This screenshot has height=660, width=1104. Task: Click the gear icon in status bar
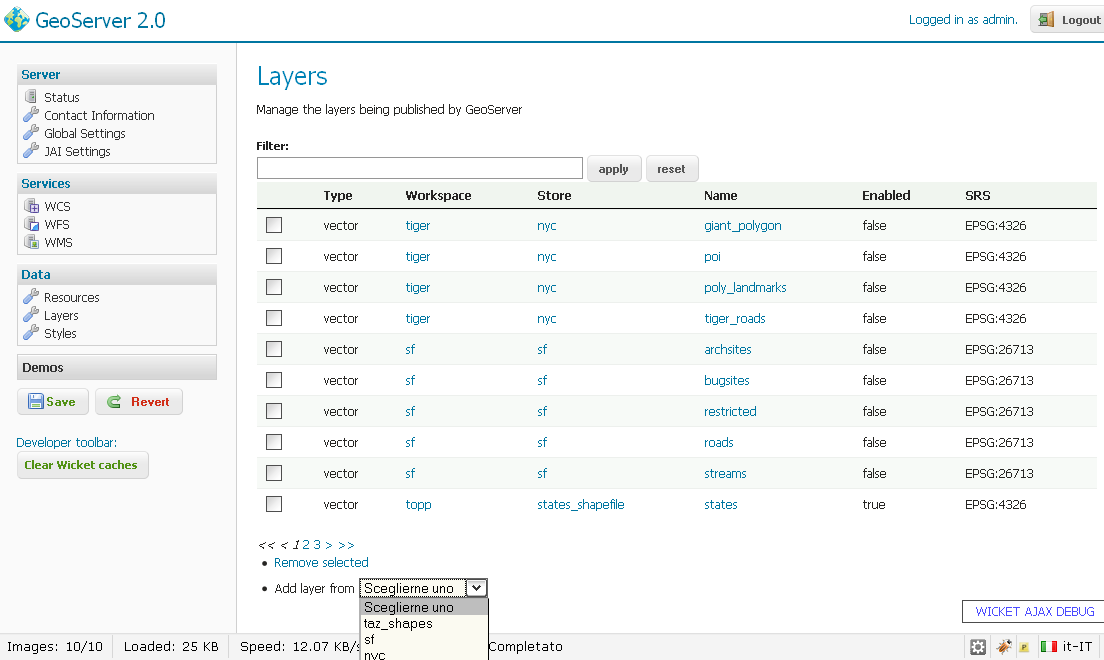coord(978,647)
